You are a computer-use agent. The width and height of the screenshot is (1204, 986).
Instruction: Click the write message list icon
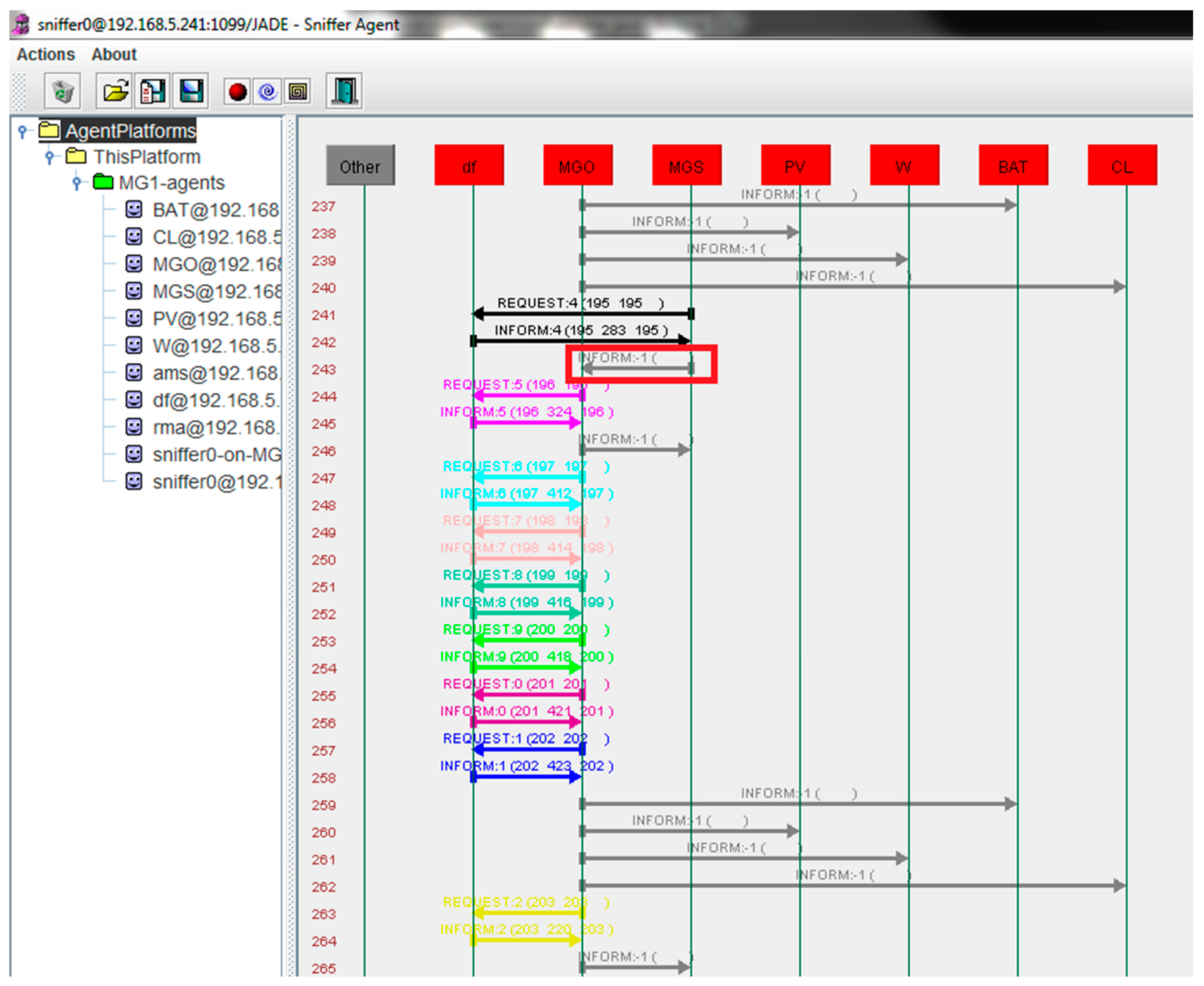coord(152,91)
